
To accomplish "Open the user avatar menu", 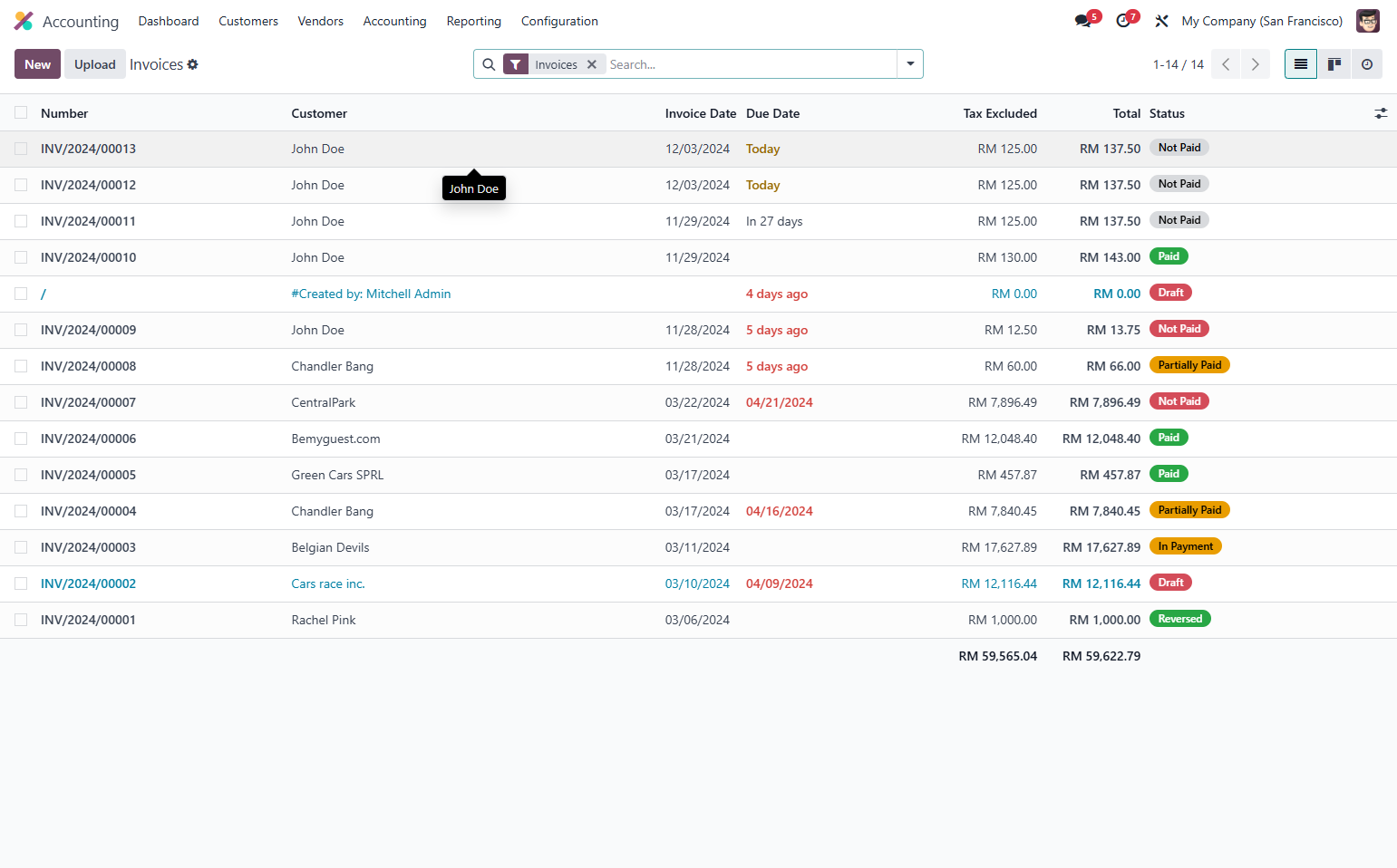I will [1367, 21].
